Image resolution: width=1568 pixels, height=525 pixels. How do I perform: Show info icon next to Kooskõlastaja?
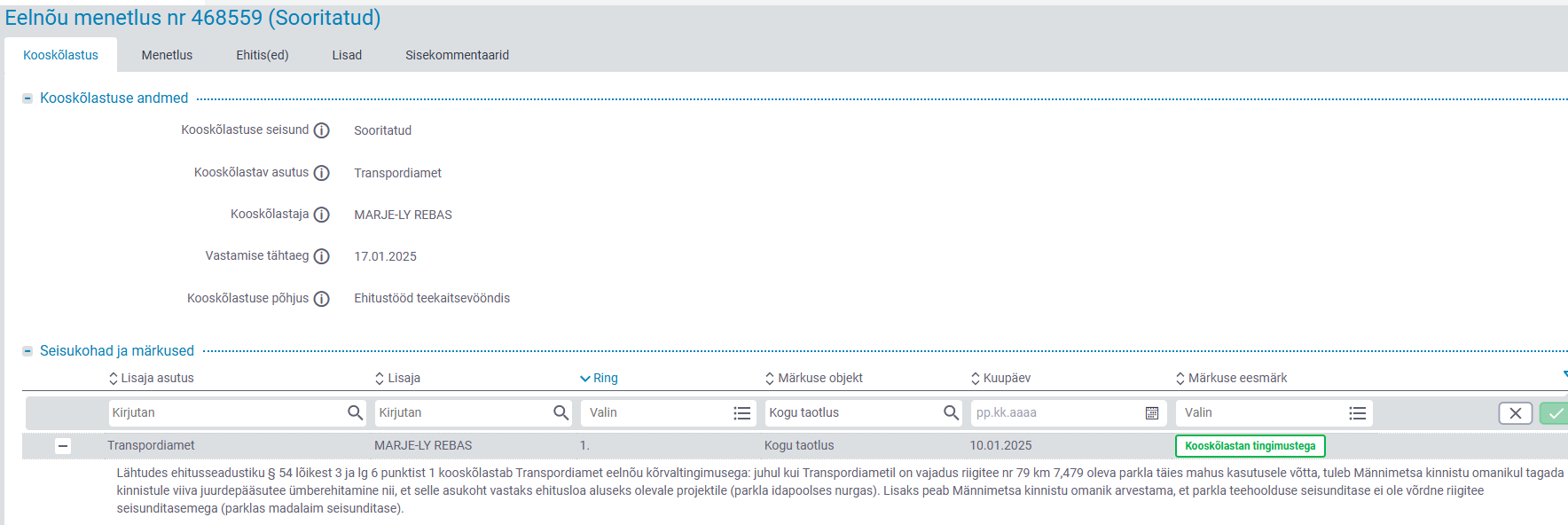322,215
